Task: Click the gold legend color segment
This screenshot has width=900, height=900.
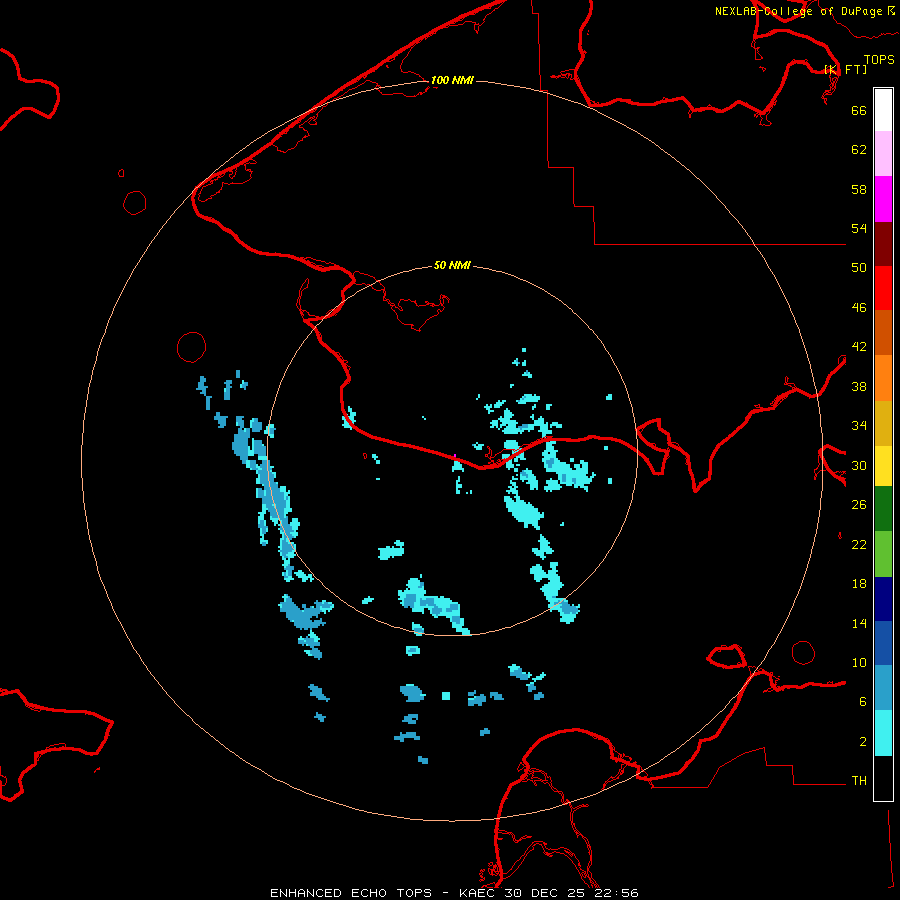Action: [883, 423]
